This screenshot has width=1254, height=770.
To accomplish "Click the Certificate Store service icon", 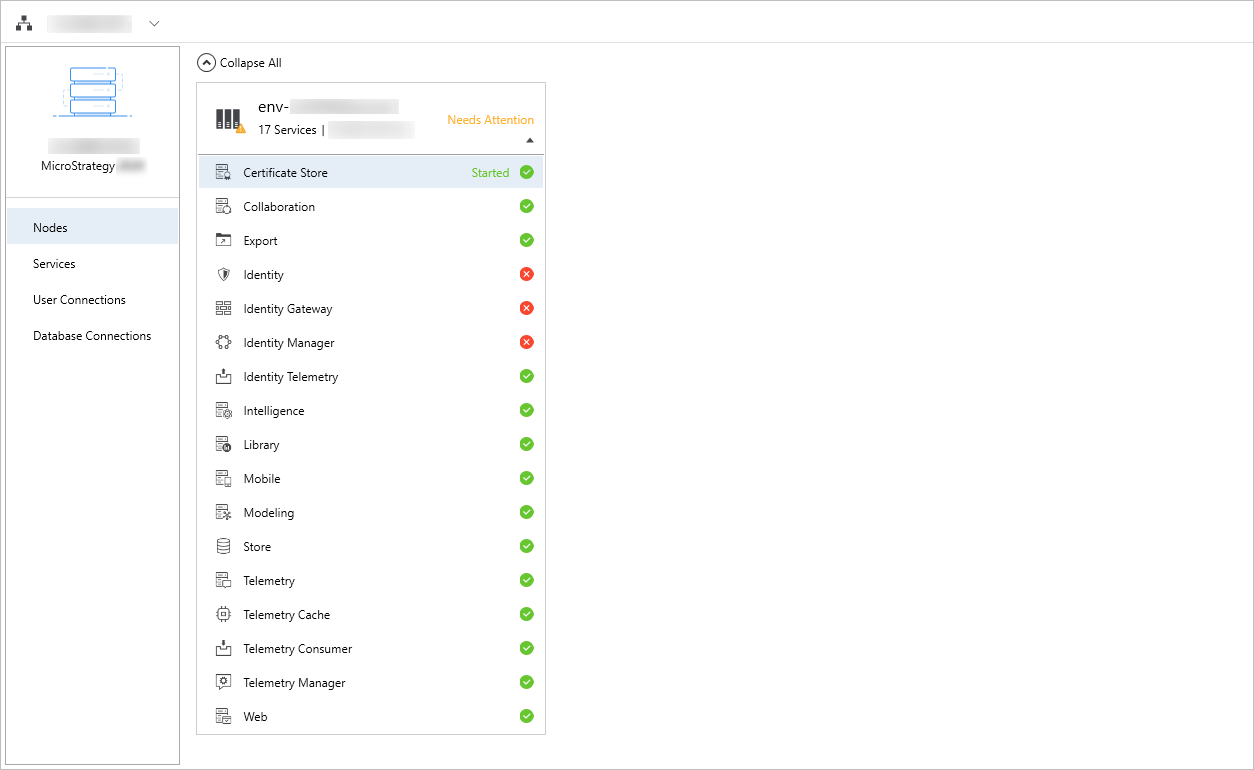I will click(223, 173).
